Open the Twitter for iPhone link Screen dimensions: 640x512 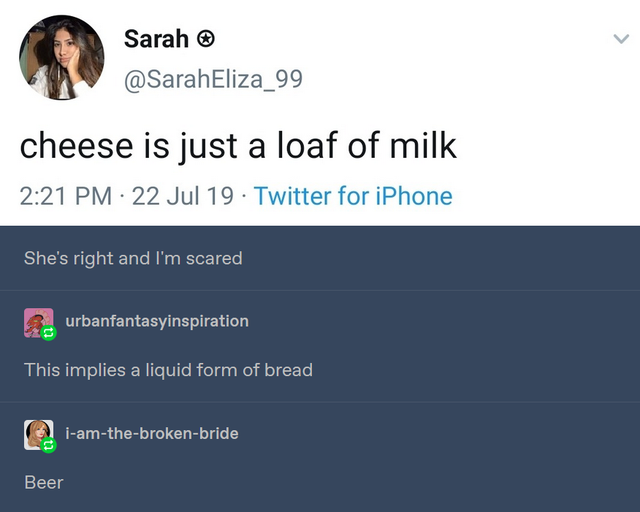point(353,196)
